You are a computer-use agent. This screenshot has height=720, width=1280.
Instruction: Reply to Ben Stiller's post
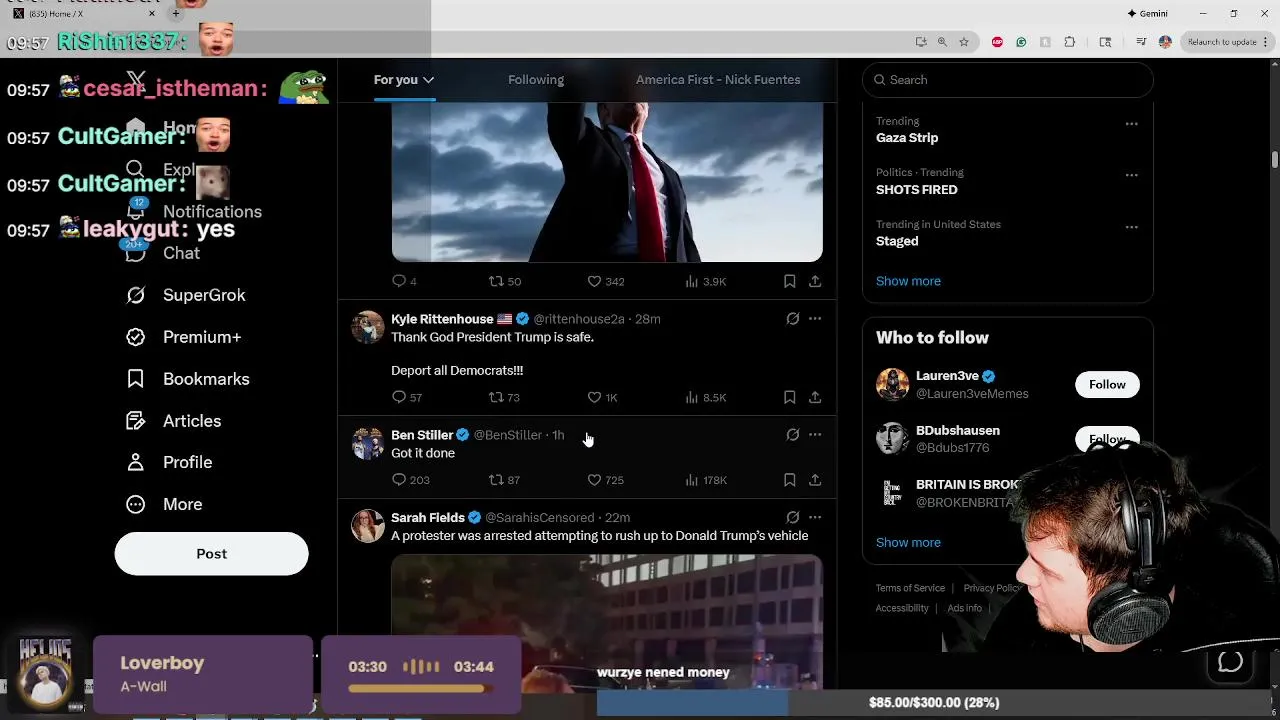399,480
